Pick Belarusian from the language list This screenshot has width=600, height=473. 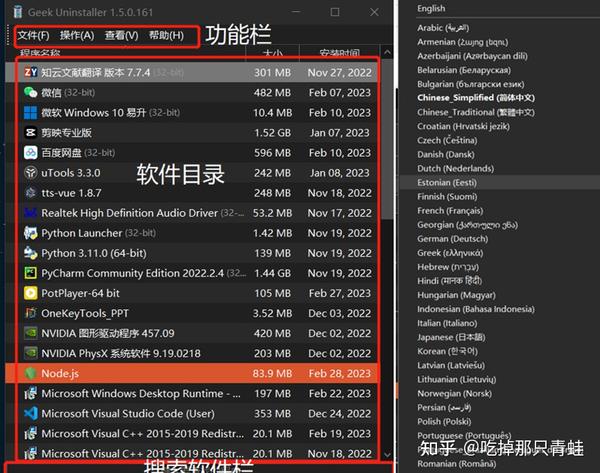(x=464, y=70)
